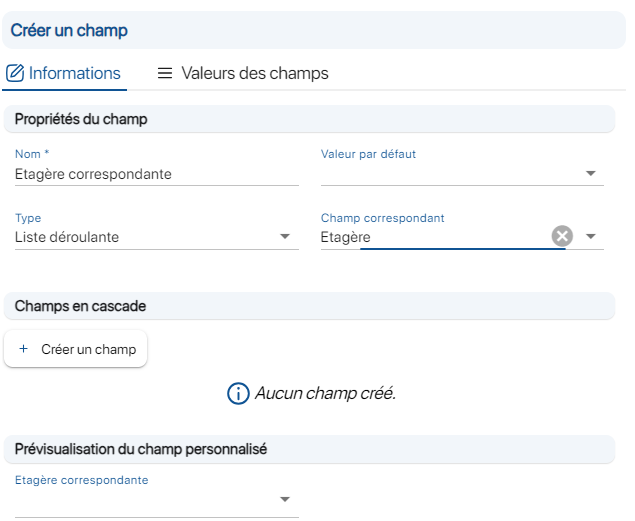Click the plus icon in Créer un champ button
This screenshot has width=635, height=521.
coord(23,349)
